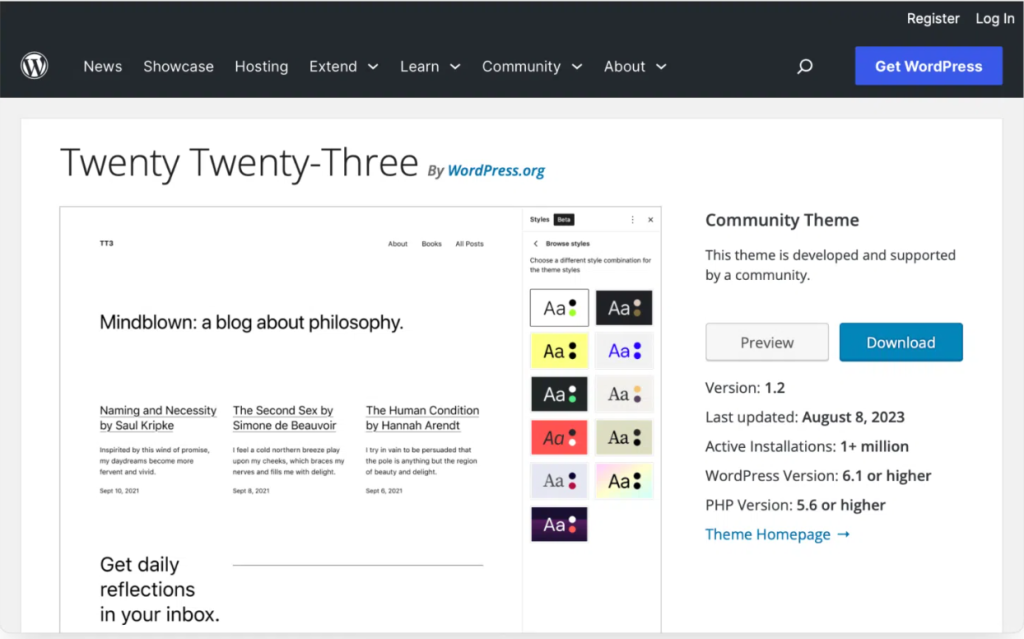Click the back chevron beside Browse styles

pyautogui.click(x=536, y=244)
